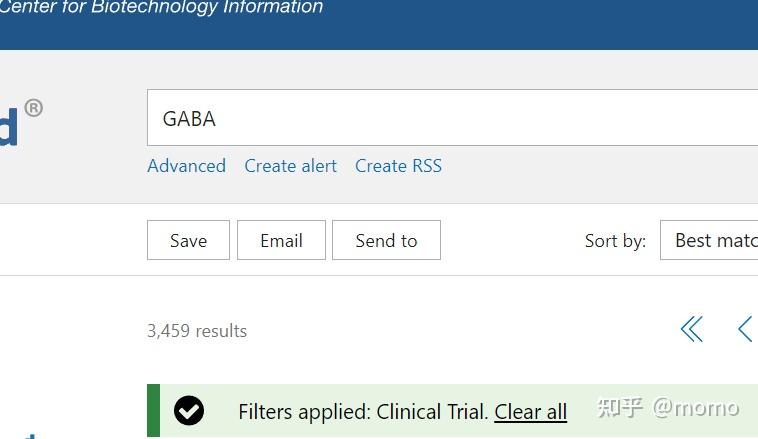This screenshot has height=439, width=758.
Task: Open the Send to menu
Action: pyautogui.click(x=386, y=240)
